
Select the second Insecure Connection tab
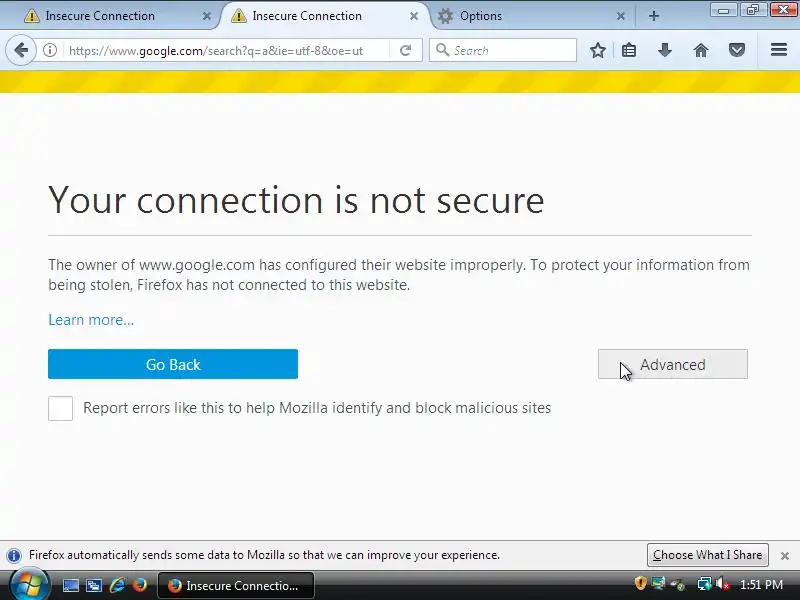[324, 16]
